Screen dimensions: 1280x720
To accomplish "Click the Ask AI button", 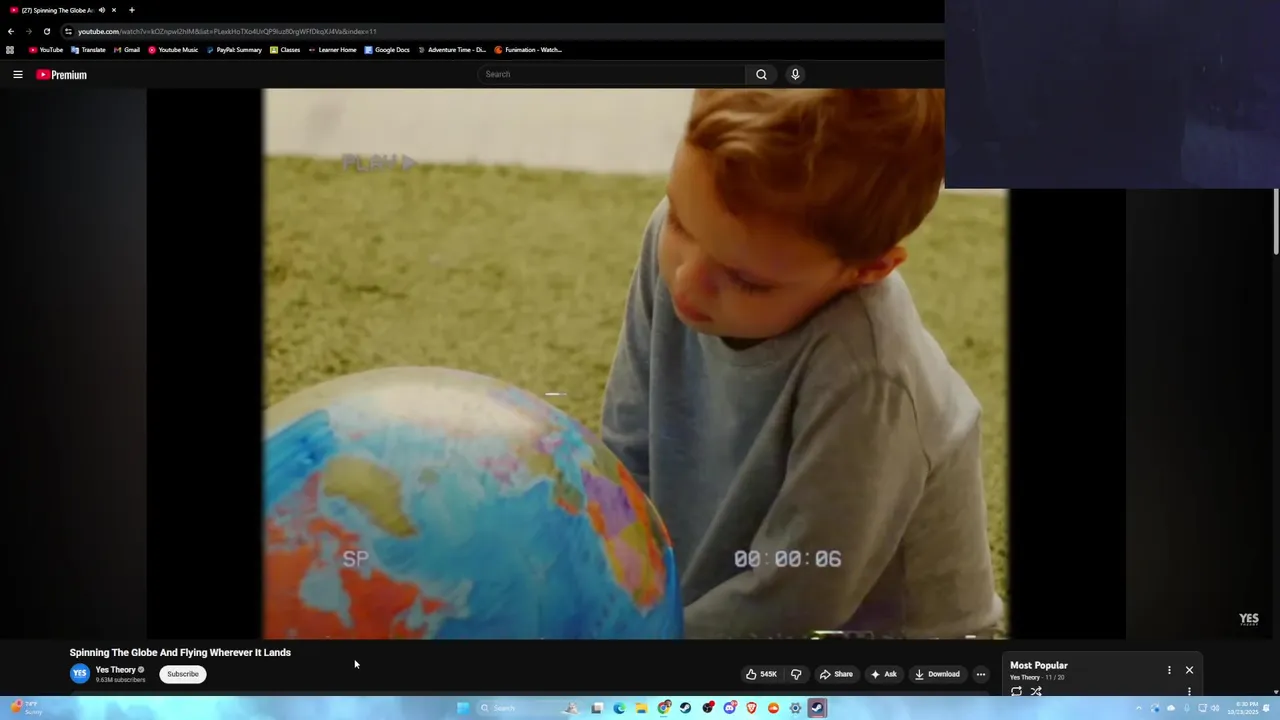I will coord(884,674).
